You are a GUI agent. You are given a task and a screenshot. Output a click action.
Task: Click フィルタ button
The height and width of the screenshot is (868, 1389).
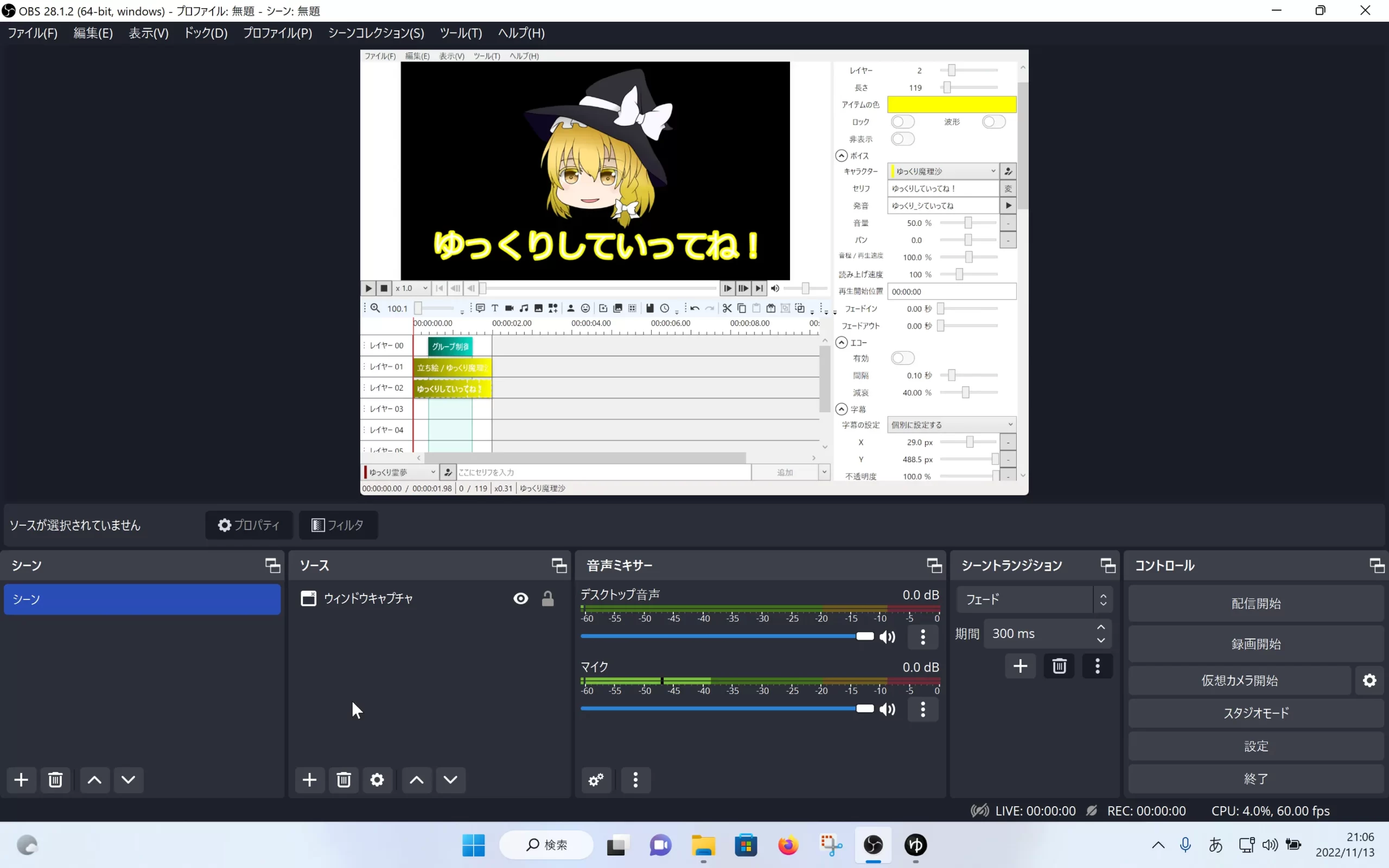pyautogui.click(x=338, y=525)
